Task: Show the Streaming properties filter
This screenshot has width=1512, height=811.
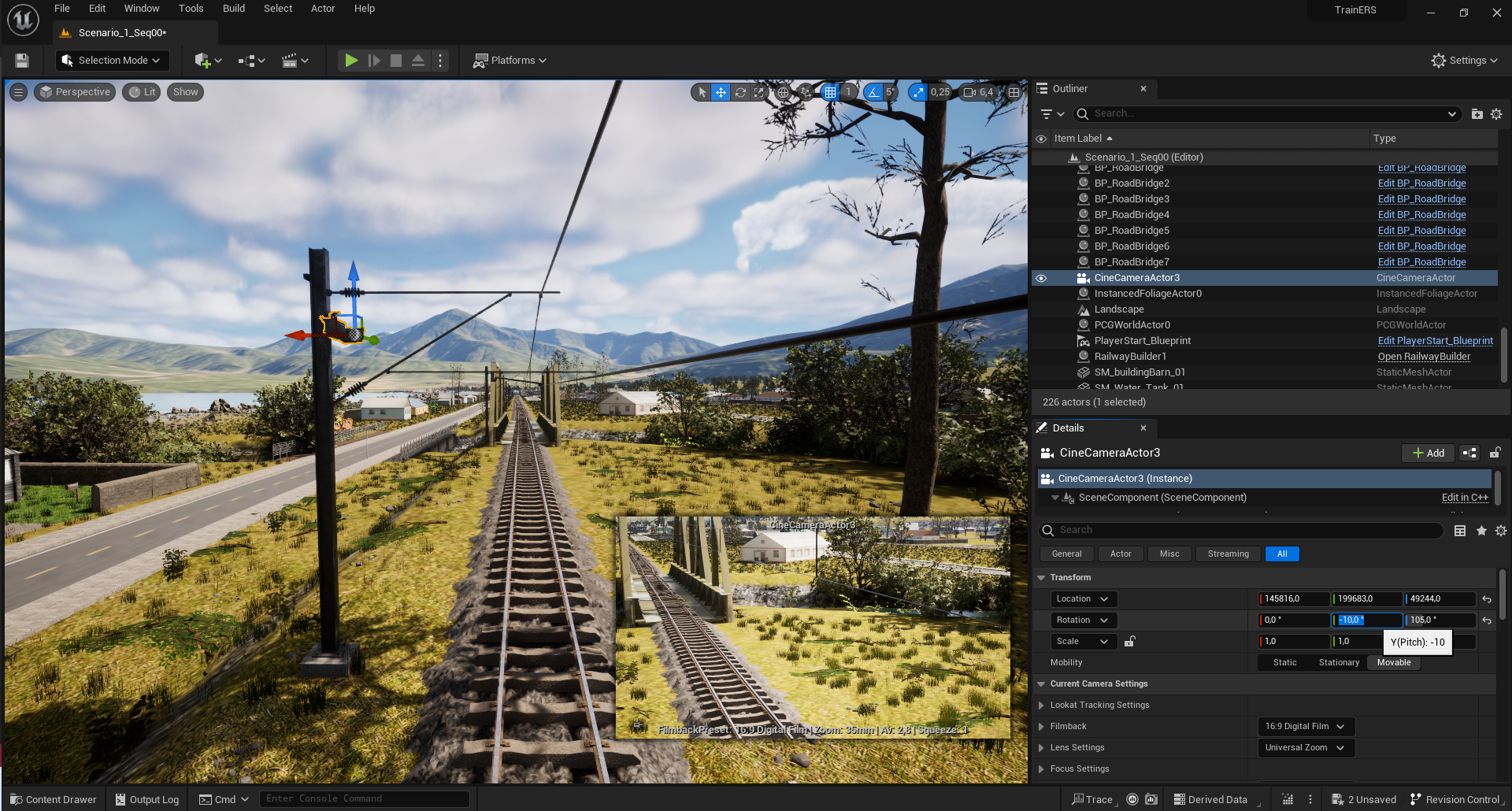Action: [1228, 554]
